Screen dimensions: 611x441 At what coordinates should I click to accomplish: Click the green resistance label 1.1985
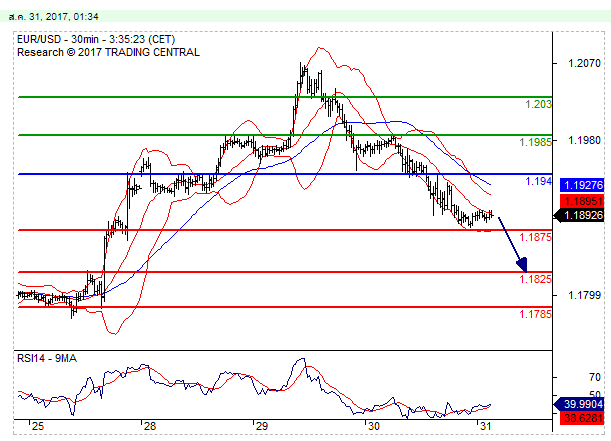click(535, 142)
